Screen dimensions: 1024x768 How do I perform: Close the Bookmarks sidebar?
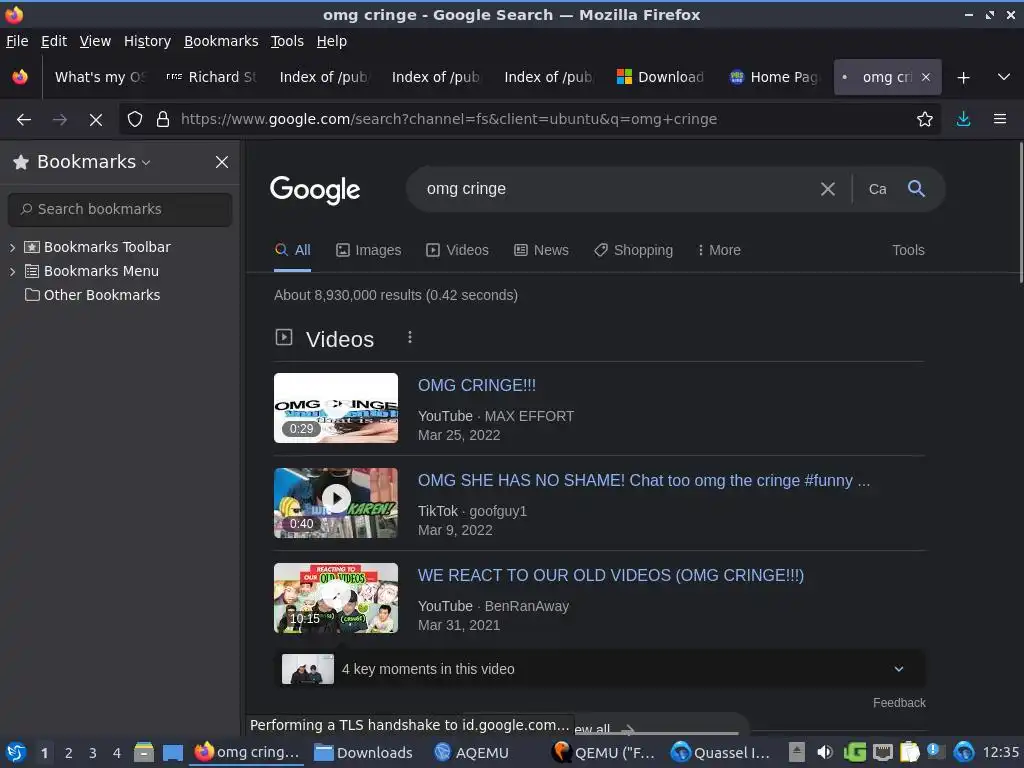222,162
